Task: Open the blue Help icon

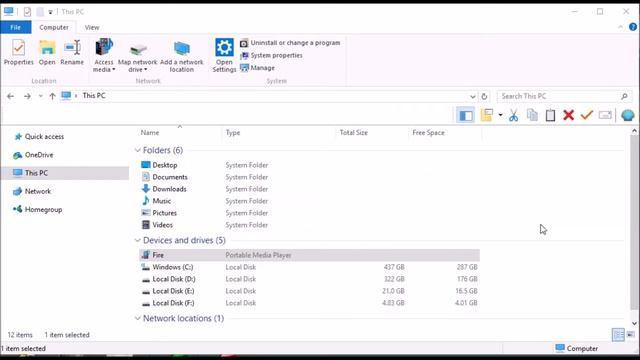Action: [x=633, y=27]
